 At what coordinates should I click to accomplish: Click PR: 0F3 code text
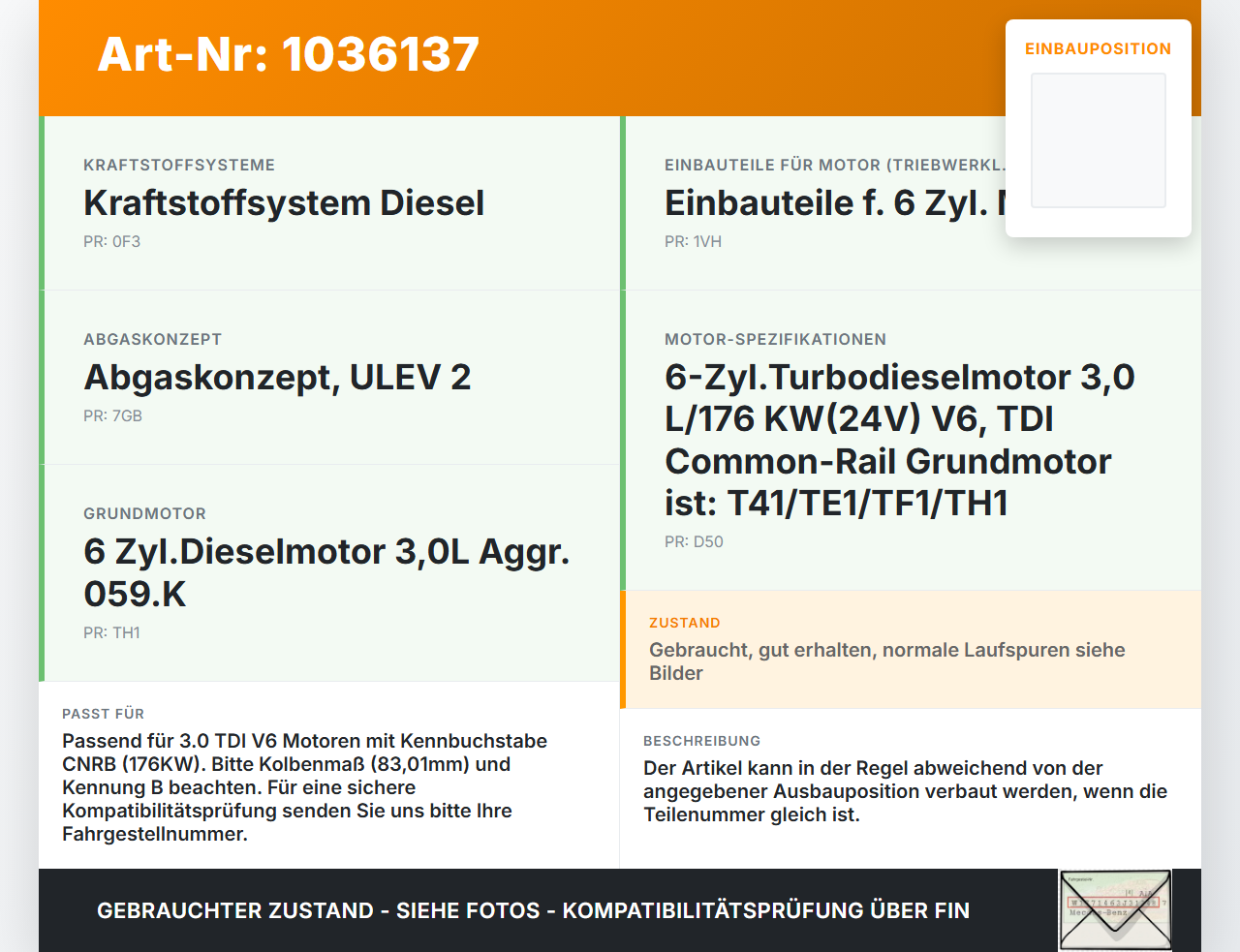[x=112, y=241]
